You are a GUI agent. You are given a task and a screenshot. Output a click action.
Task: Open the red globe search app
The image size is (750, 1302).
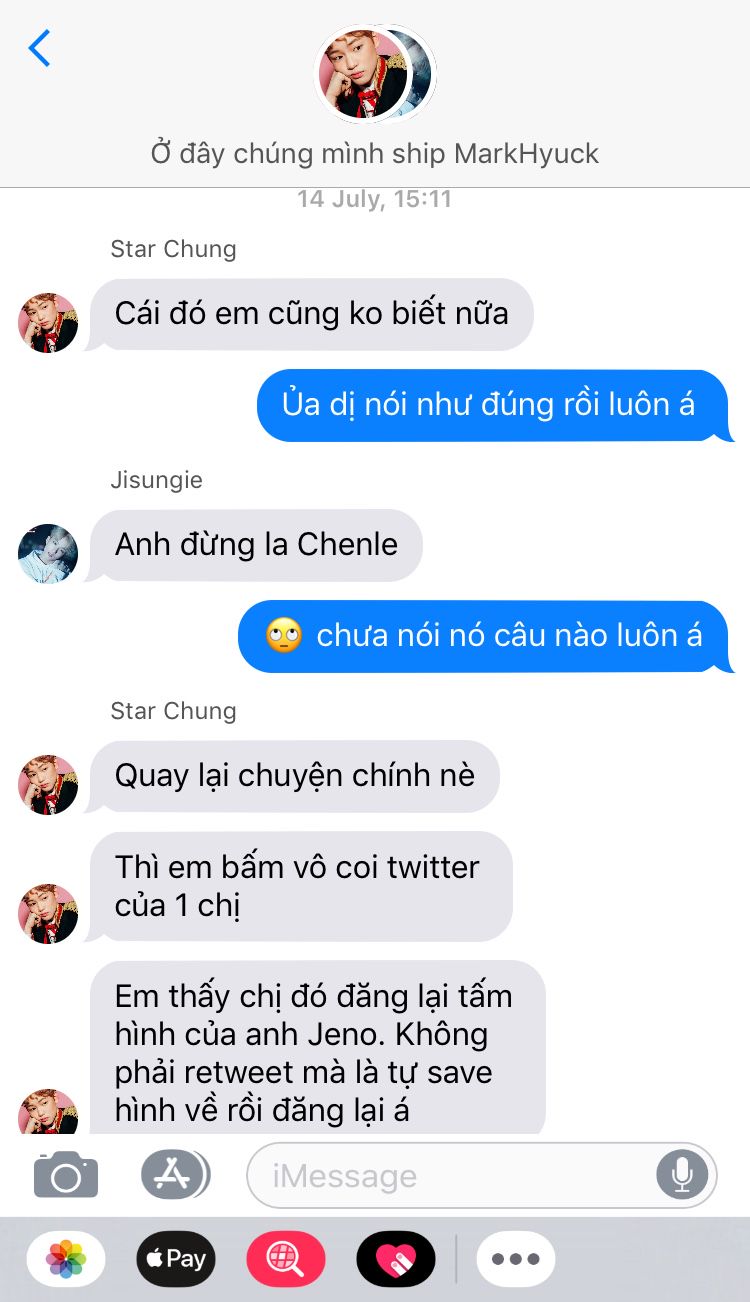(x=286, y=1259)
